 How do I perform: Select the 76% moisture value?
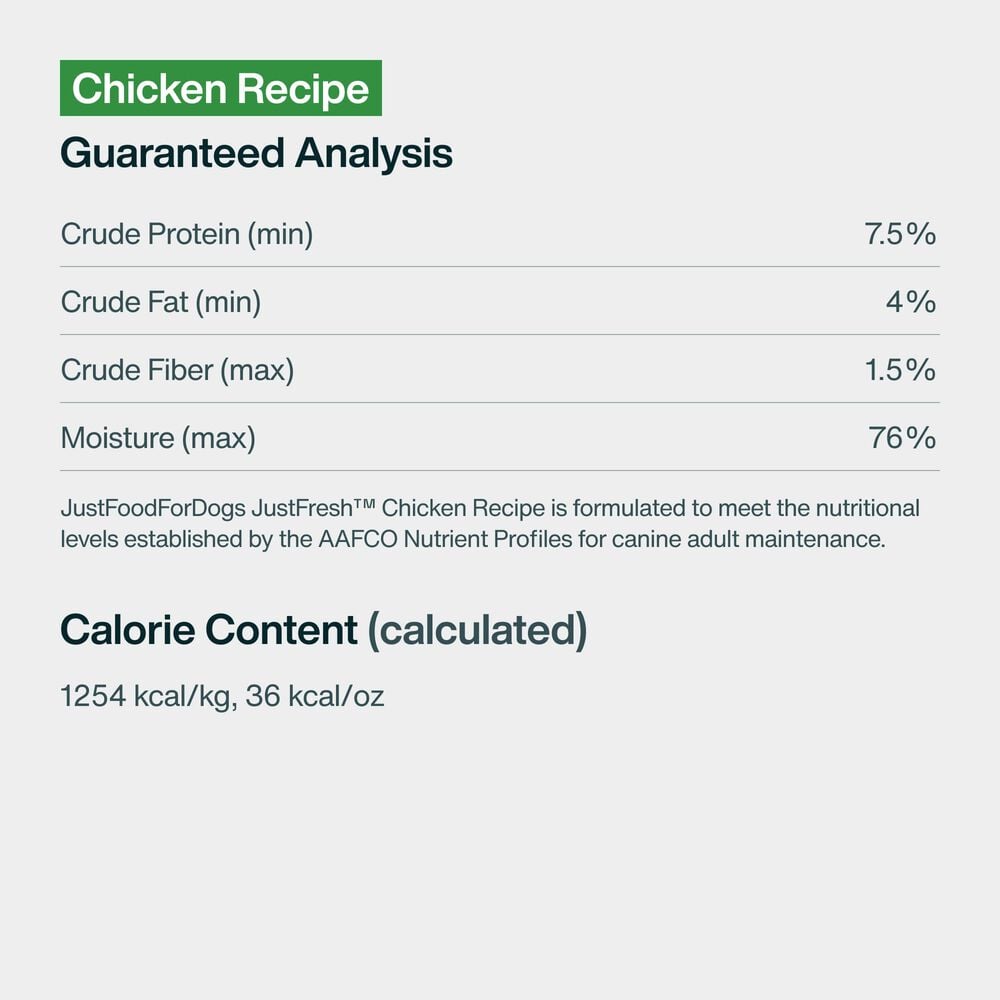click(903, 438)
